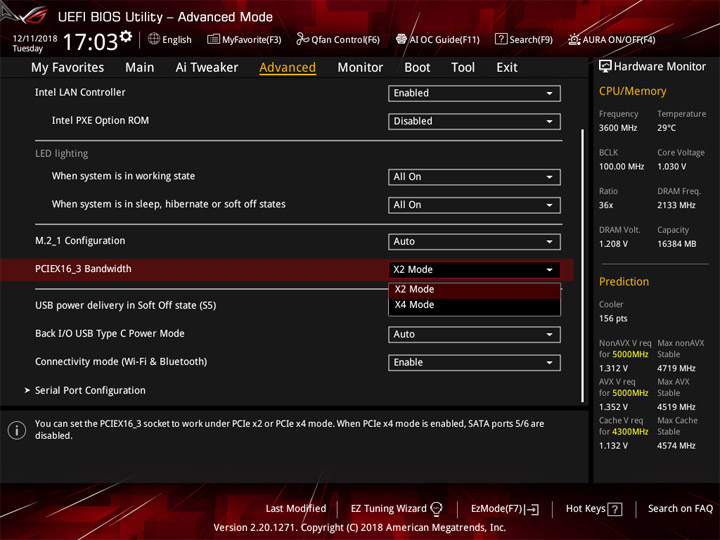Select the Advanced tab

(x=287, y=68)
